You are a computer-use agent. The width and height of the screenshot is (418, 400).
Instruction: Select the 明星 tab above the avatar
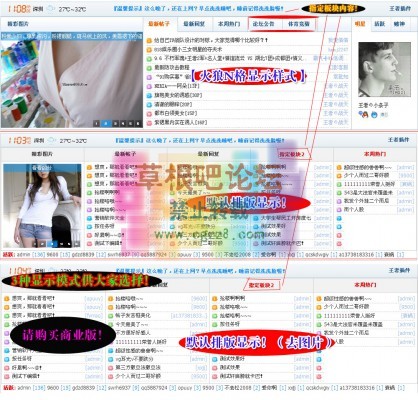point(360,24)
